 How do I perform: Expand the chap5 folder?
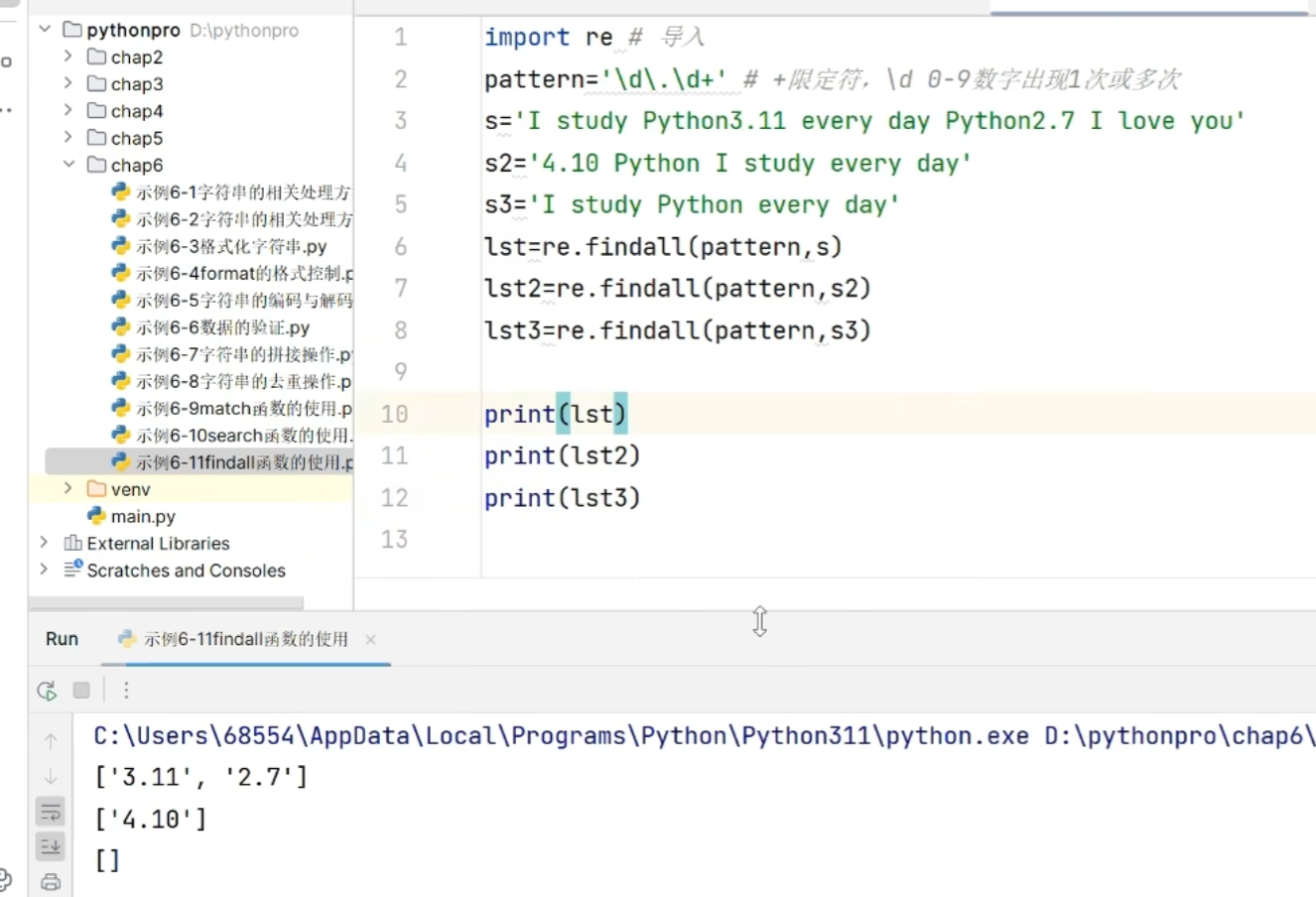68,137
